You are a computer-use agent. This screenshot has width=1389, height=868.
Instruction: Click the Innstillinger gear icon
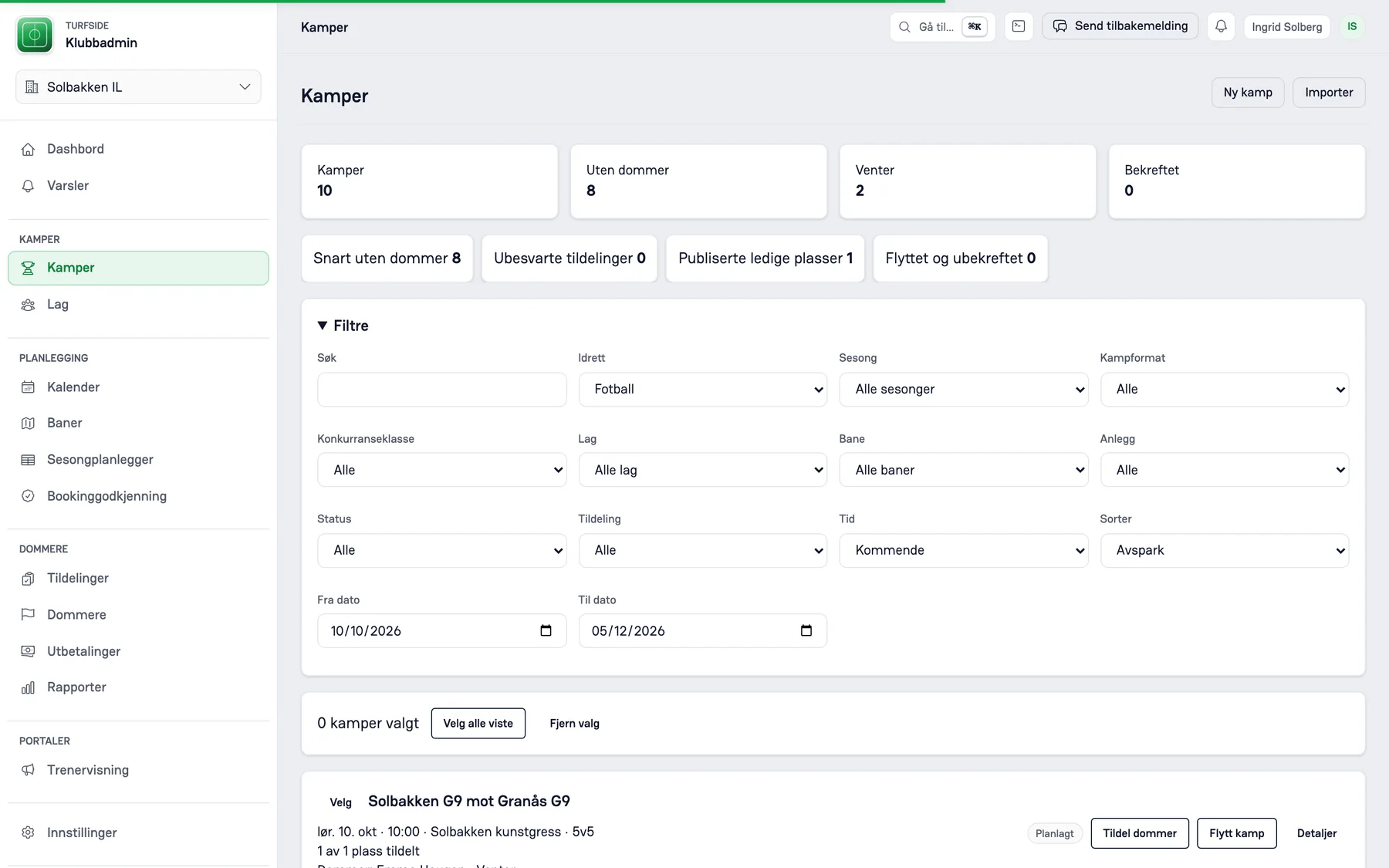[x=29, y=833]
